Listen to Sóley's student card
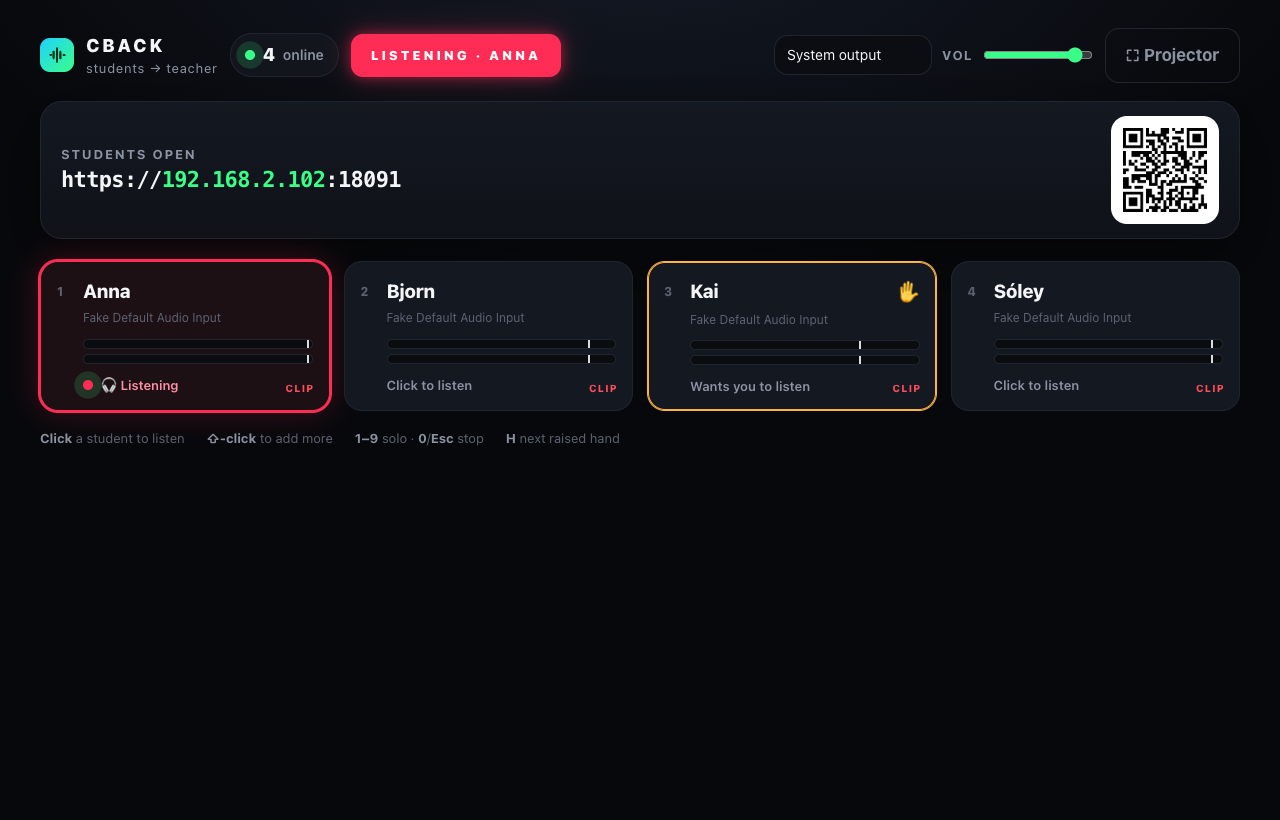The width and height of the screenshot is (1280, 820). click(1095, 336)
